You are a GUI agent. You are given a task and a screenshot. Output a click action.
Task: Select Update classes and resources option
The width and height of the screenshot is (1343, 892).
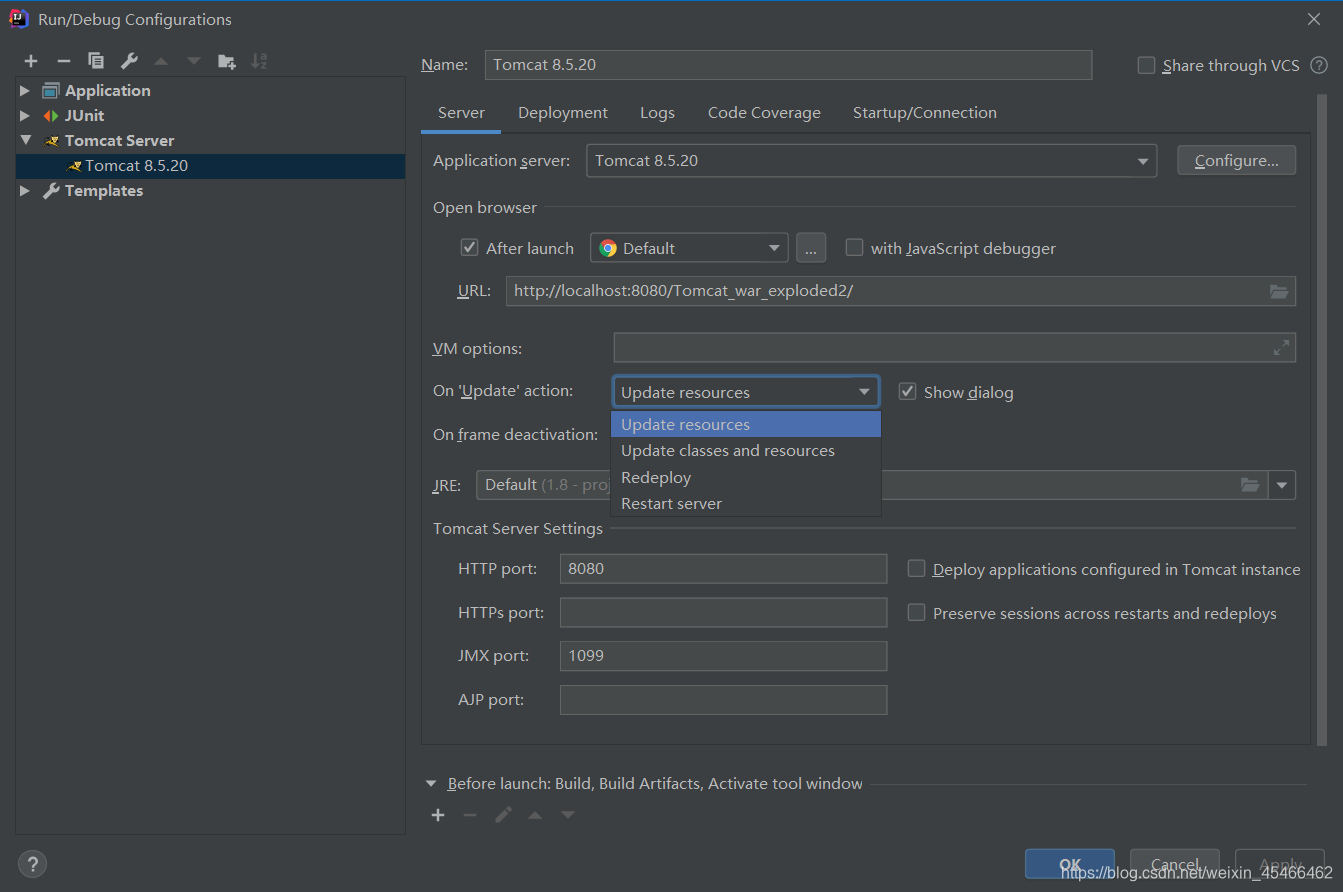pos(746,451)
